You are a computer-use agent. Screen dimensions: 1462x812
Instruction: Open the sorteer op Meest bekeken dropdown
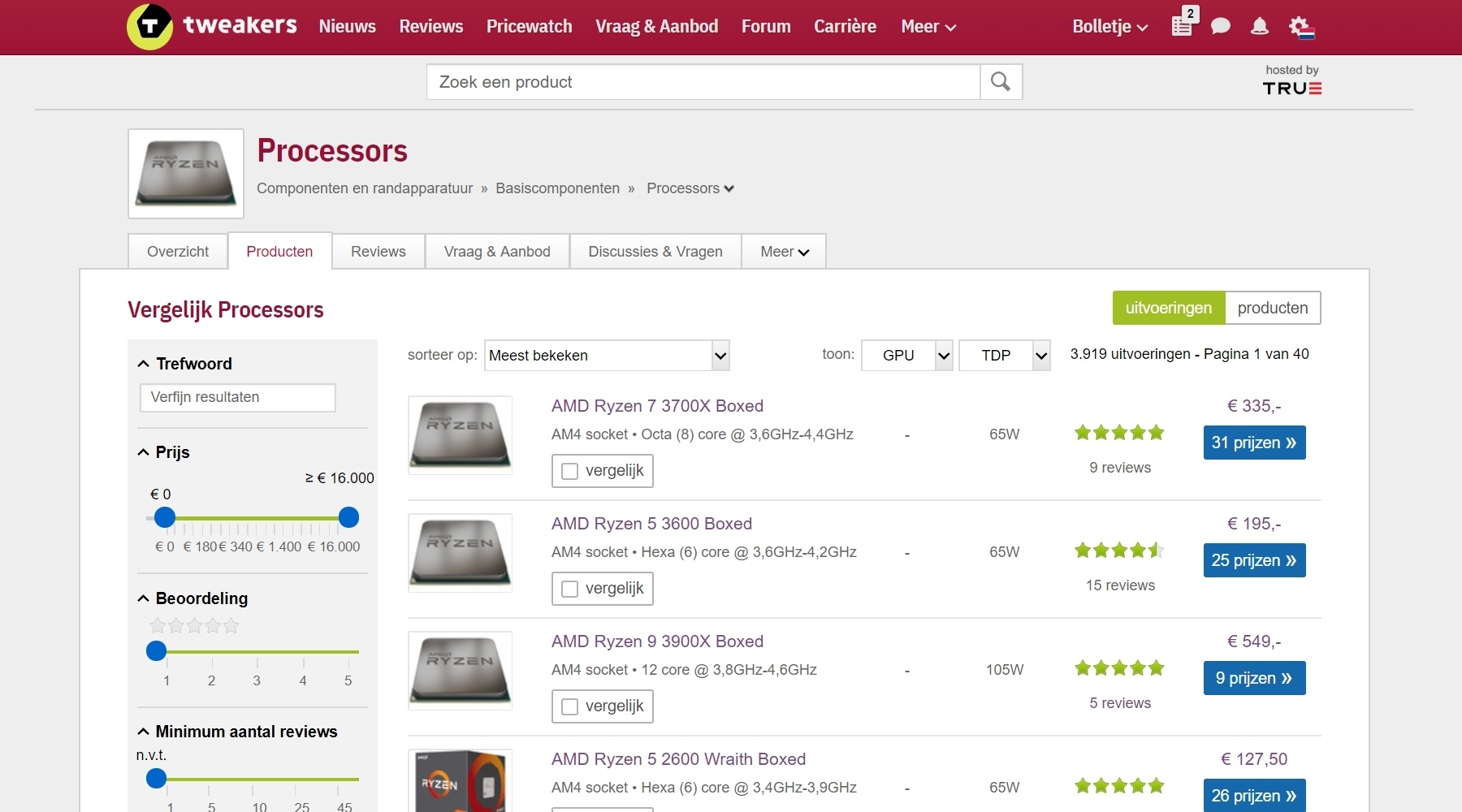pyautogui.click(x=607, y=356)
